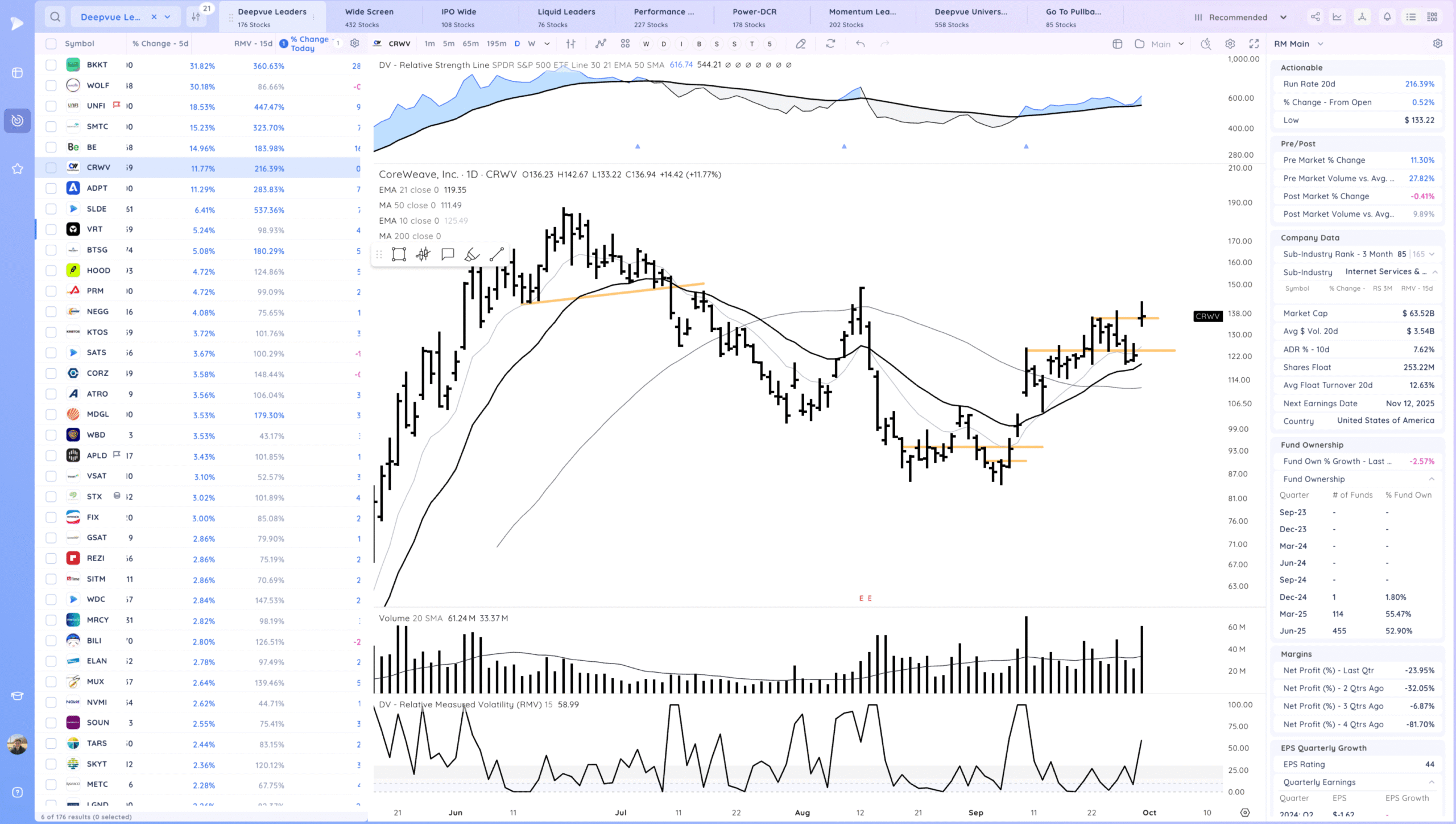The image size is (1456, 824).
Task: Check the BKKT row checkbox
Action: tap(51, 65)
